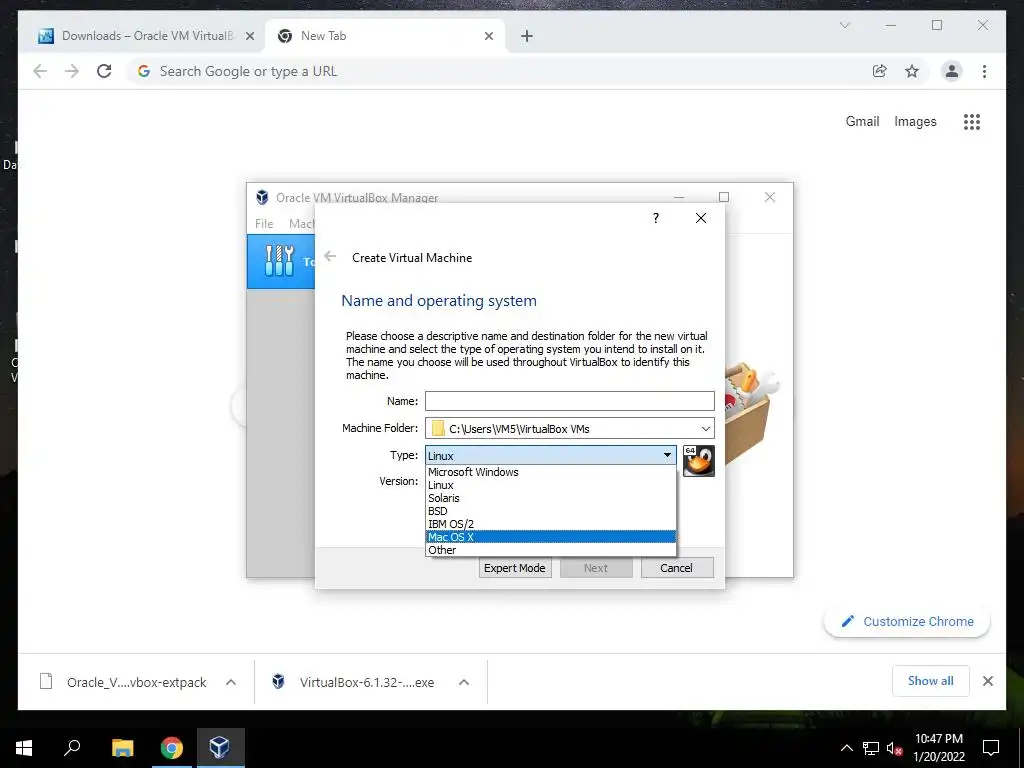Open Chrome profile avatar
The image size is (1024, 768).
click(952, 71)
